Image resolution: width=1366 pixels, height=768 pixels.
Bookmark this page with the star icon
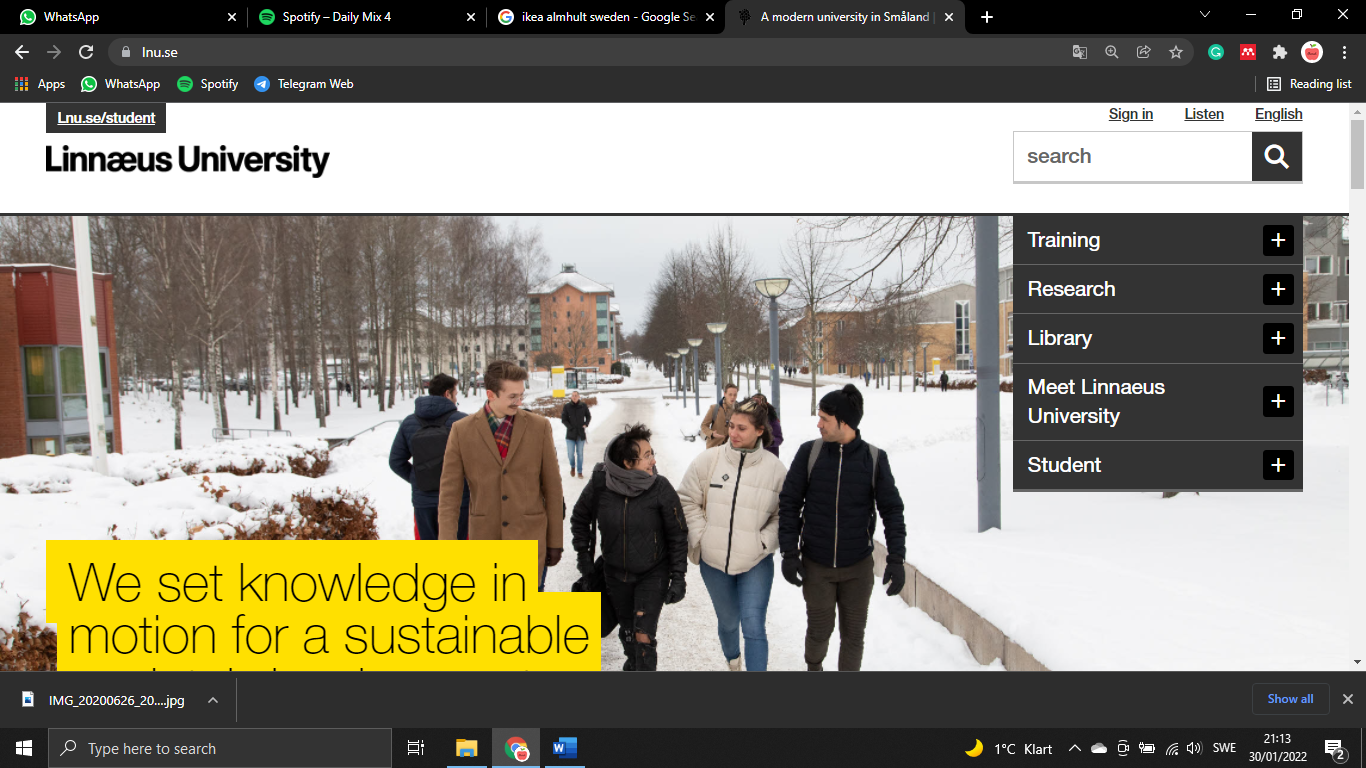tap(1176, 52)
